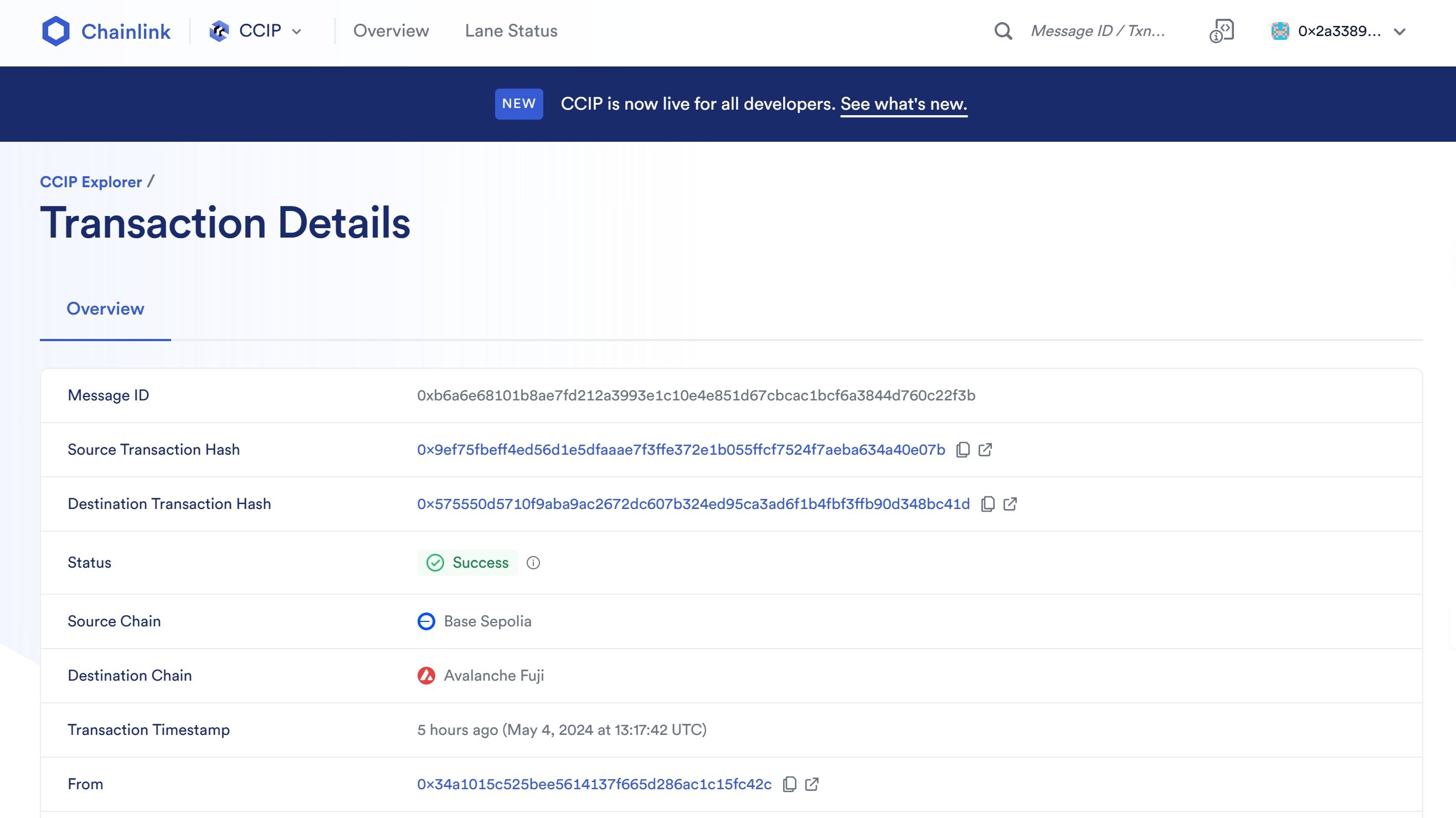Select the transaction timestamp value

coord(562,730)
